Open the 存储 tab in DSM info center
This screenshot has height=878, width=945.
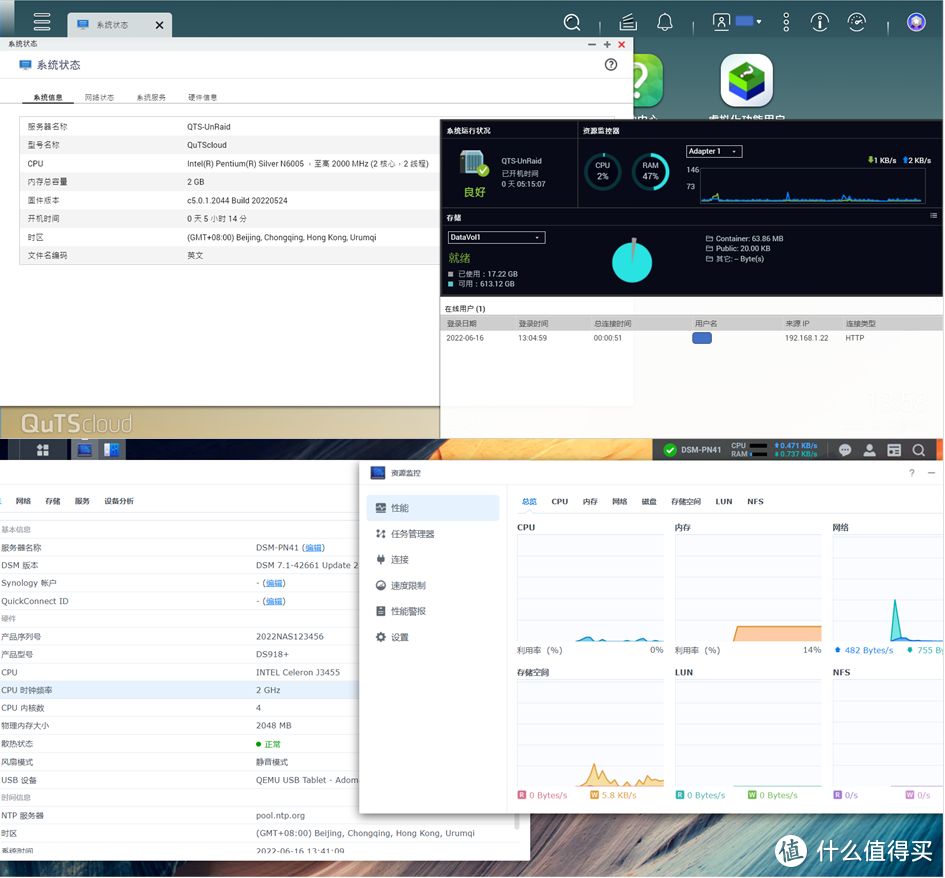[x=52, y=501]
